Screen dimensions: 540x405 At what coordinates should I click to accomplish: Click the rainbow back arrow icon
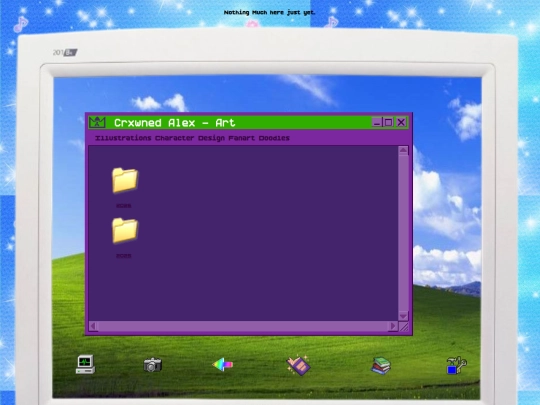point(223,364)
